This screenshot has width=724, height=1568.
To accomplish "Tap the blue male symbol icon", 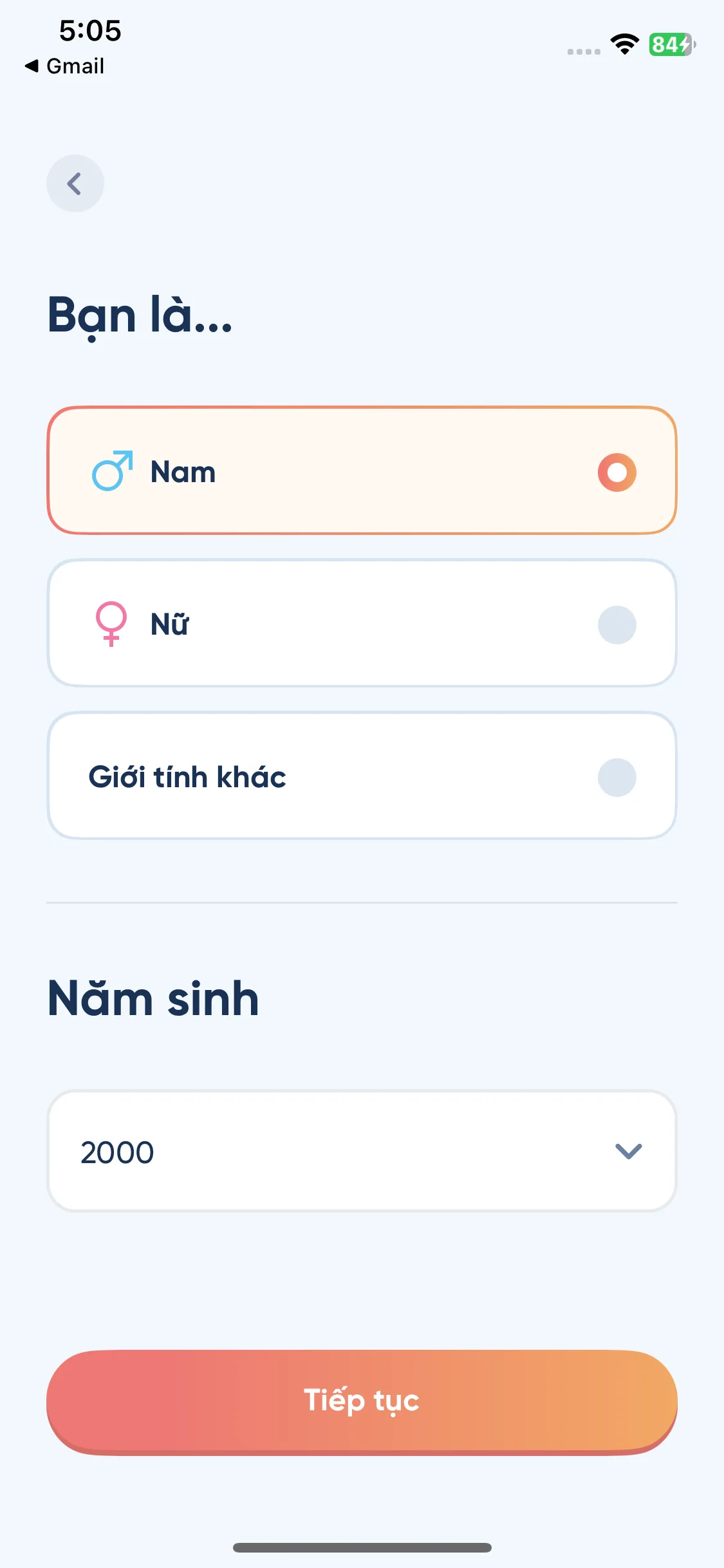I will point(112,471).
